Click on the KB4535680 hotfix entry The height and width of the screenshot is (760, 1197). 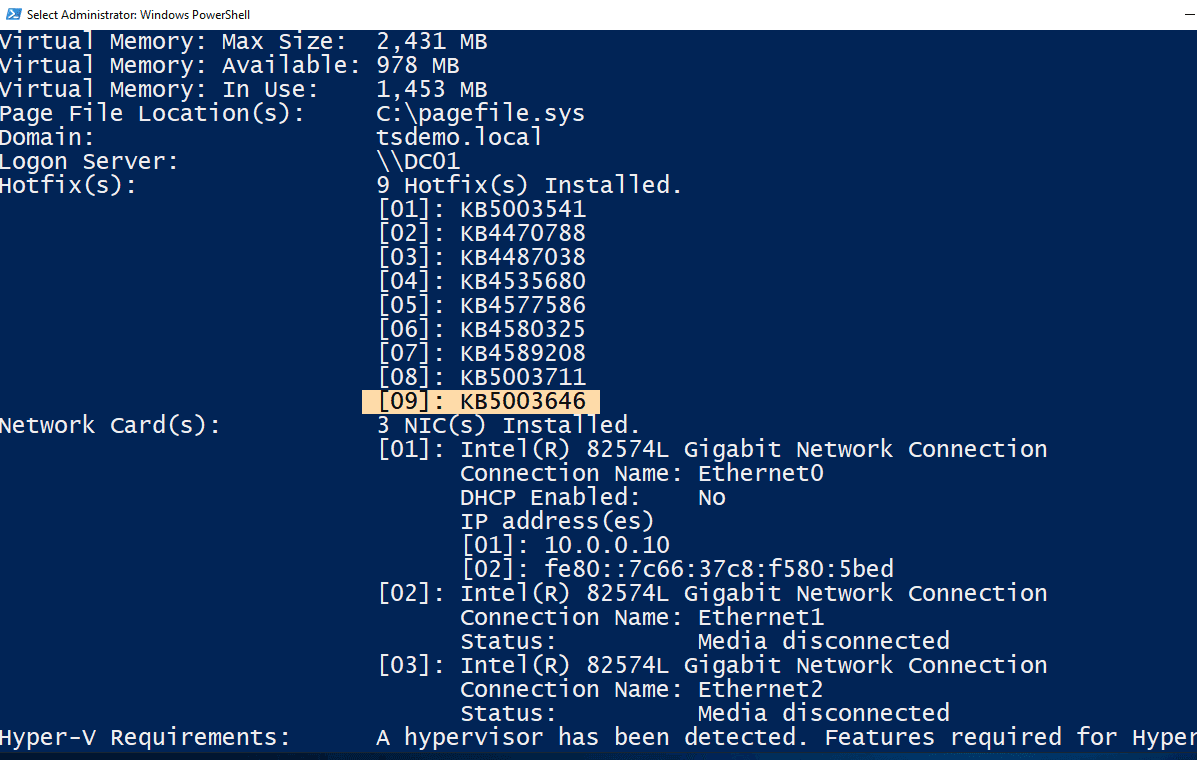coord(522,281)
